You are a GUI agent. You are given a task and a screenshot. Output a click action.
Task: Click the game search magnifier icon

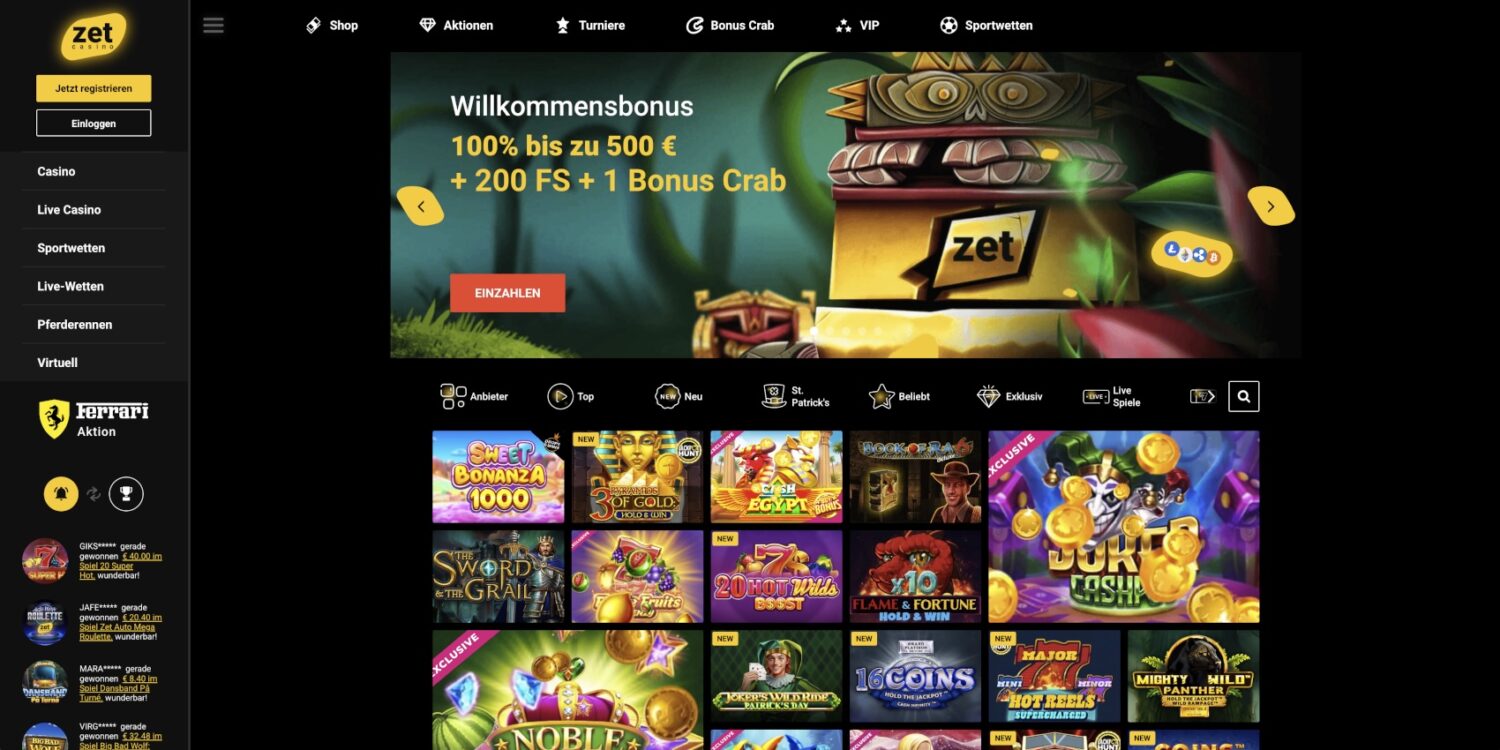1243,396
